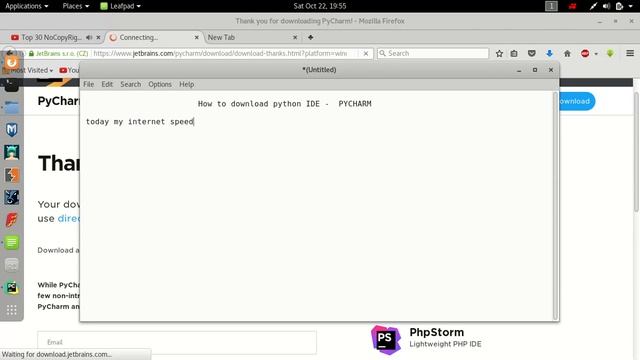Click the grey dock icon below Leafpad
The height and width of the screenshot is (360, 640).
pyautogui.click(x=11, y=265)
